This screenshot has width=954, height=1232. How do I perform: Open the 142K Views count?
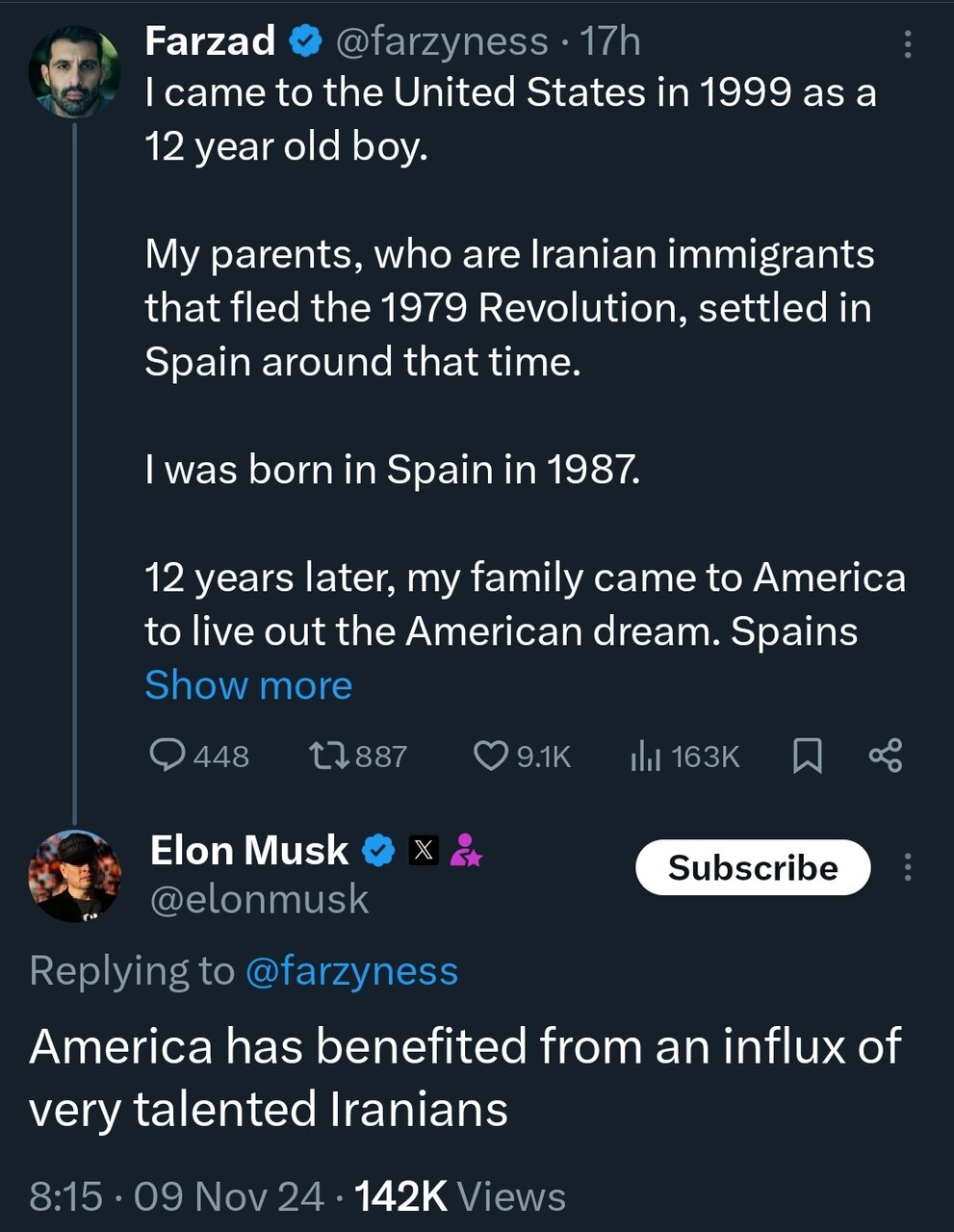(460, 1196)
